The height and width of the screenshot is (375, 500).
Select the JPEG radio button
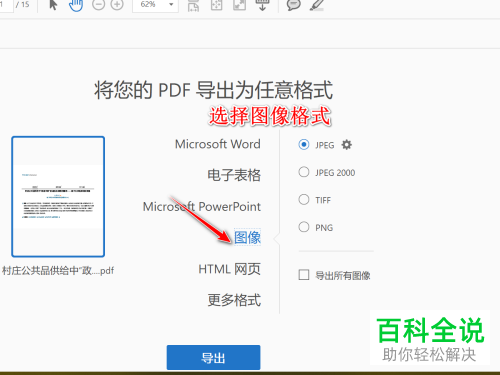pos(304,145)
